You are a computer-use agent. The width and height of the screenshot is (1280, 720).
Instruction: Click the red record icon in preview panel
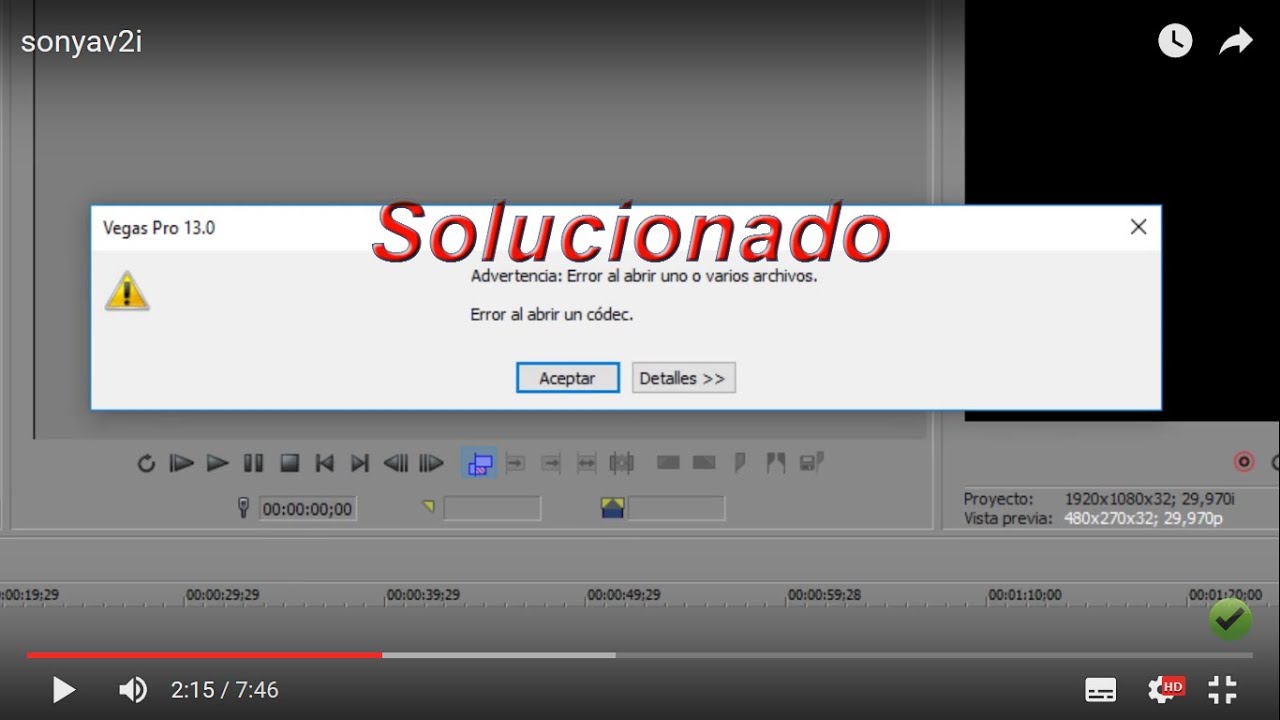[1244, 462]
